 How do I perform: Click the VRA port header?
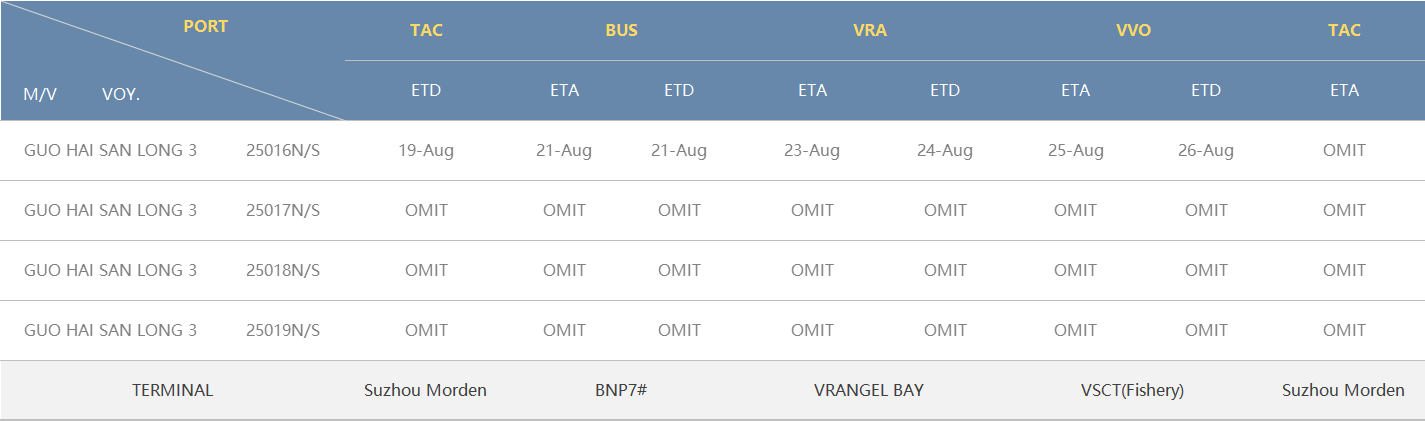(870, 30)
